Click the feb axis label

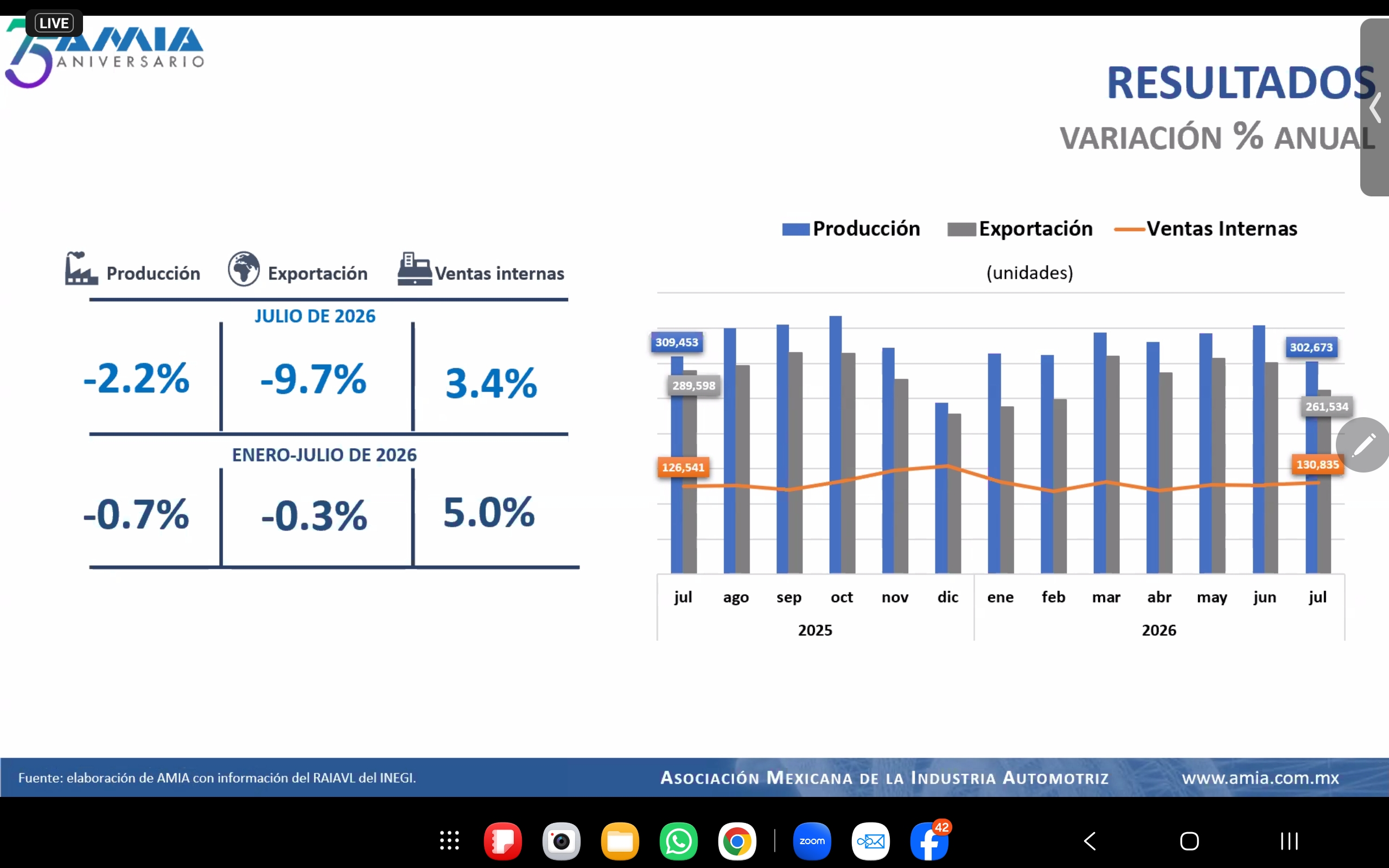1053,597
